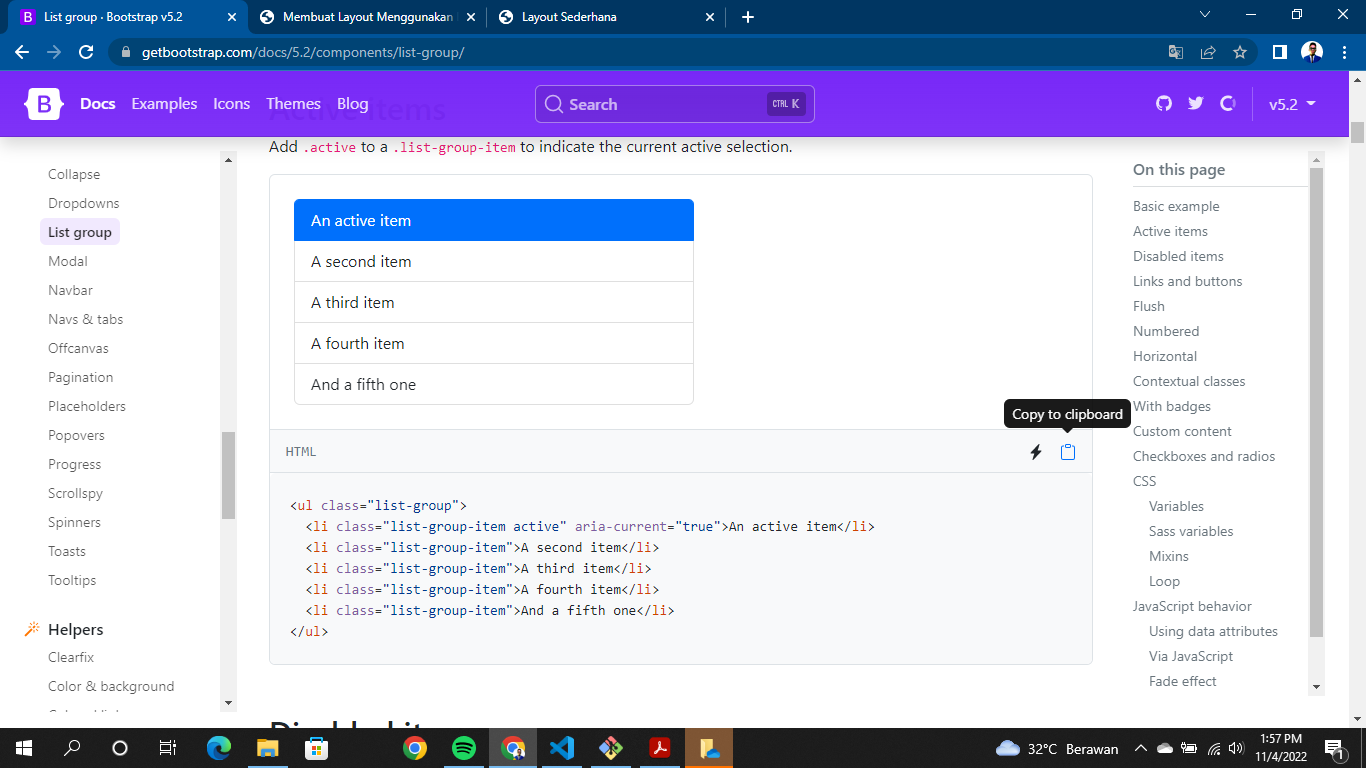Open Chrome three-dot menu
Viewport: 1366px width, 768px height.
(x=1344, y=52)
